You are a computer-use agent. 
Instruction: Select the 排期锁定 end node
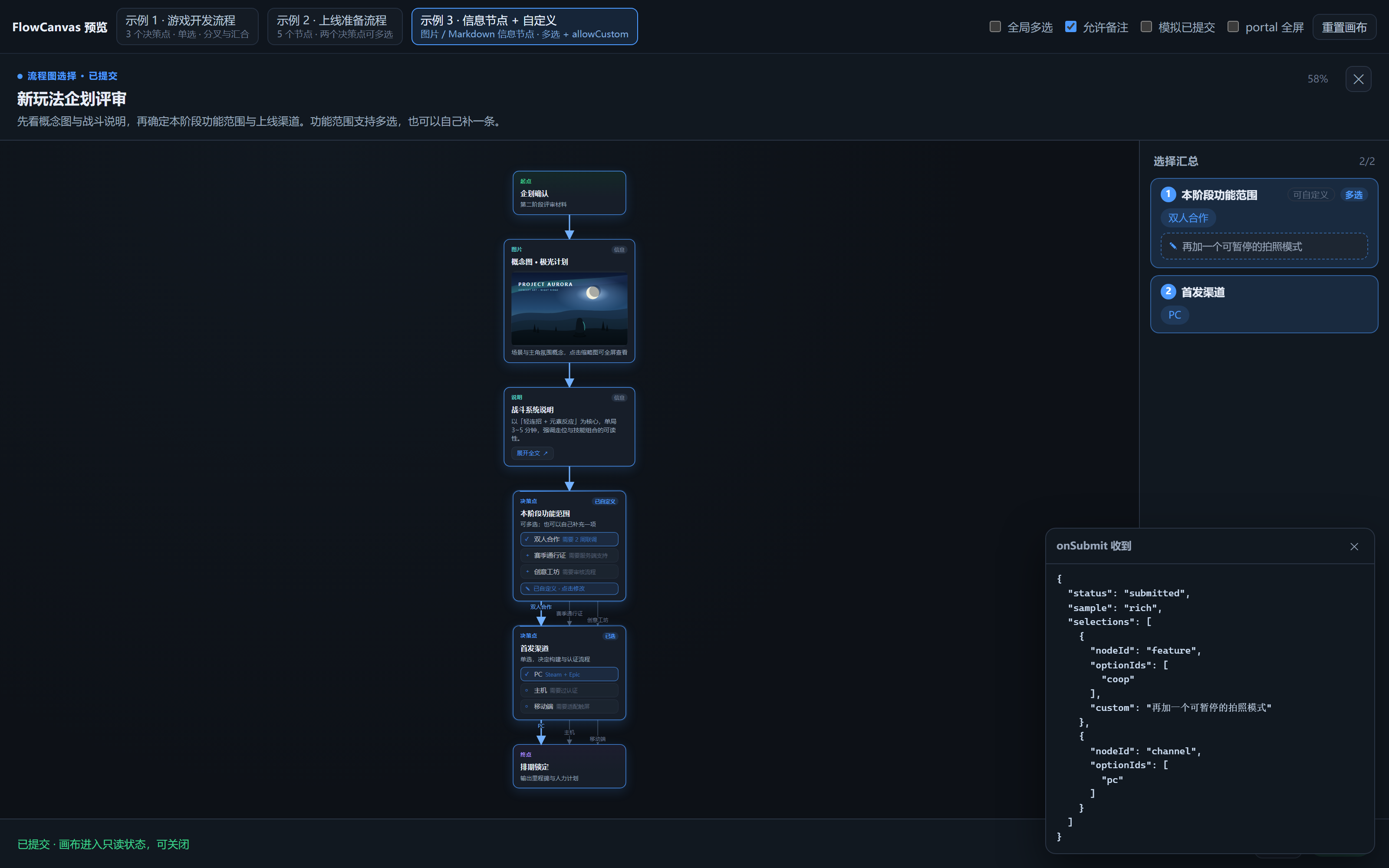(569, 766)
